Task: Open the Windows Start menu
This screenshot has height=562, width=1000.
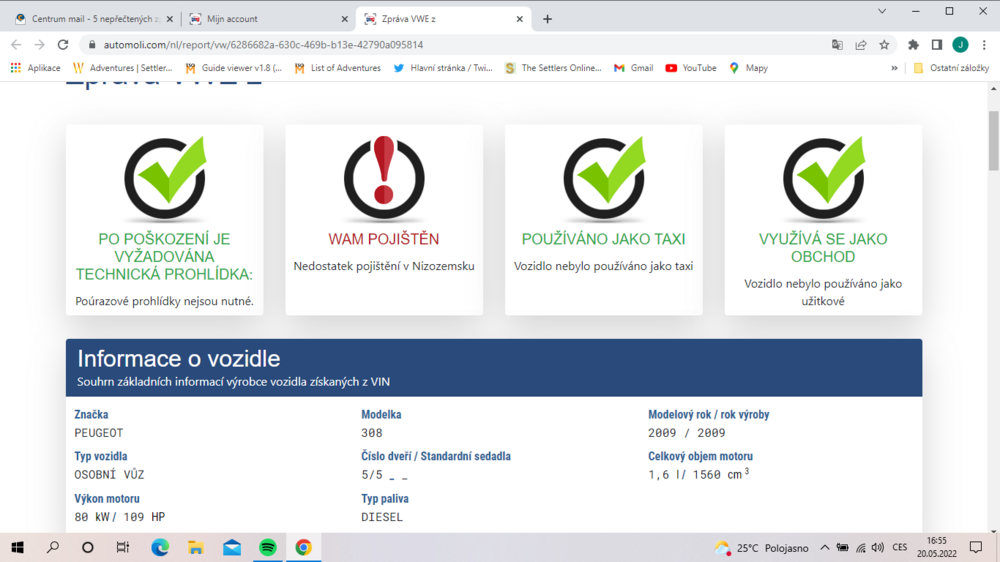Action: [17, 547]
